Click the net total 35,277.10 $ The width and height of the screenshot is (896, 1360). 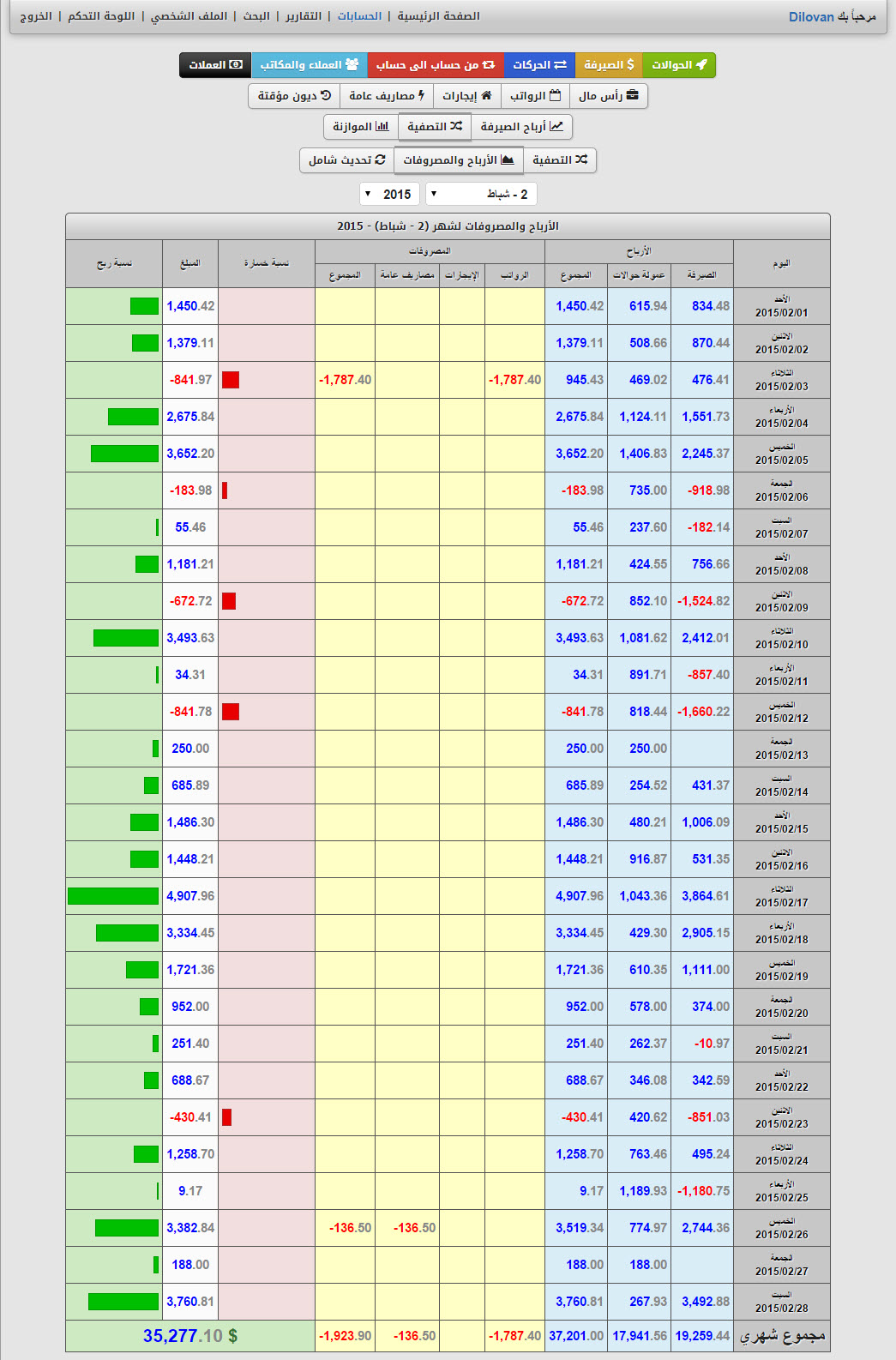coord(190,1336)
